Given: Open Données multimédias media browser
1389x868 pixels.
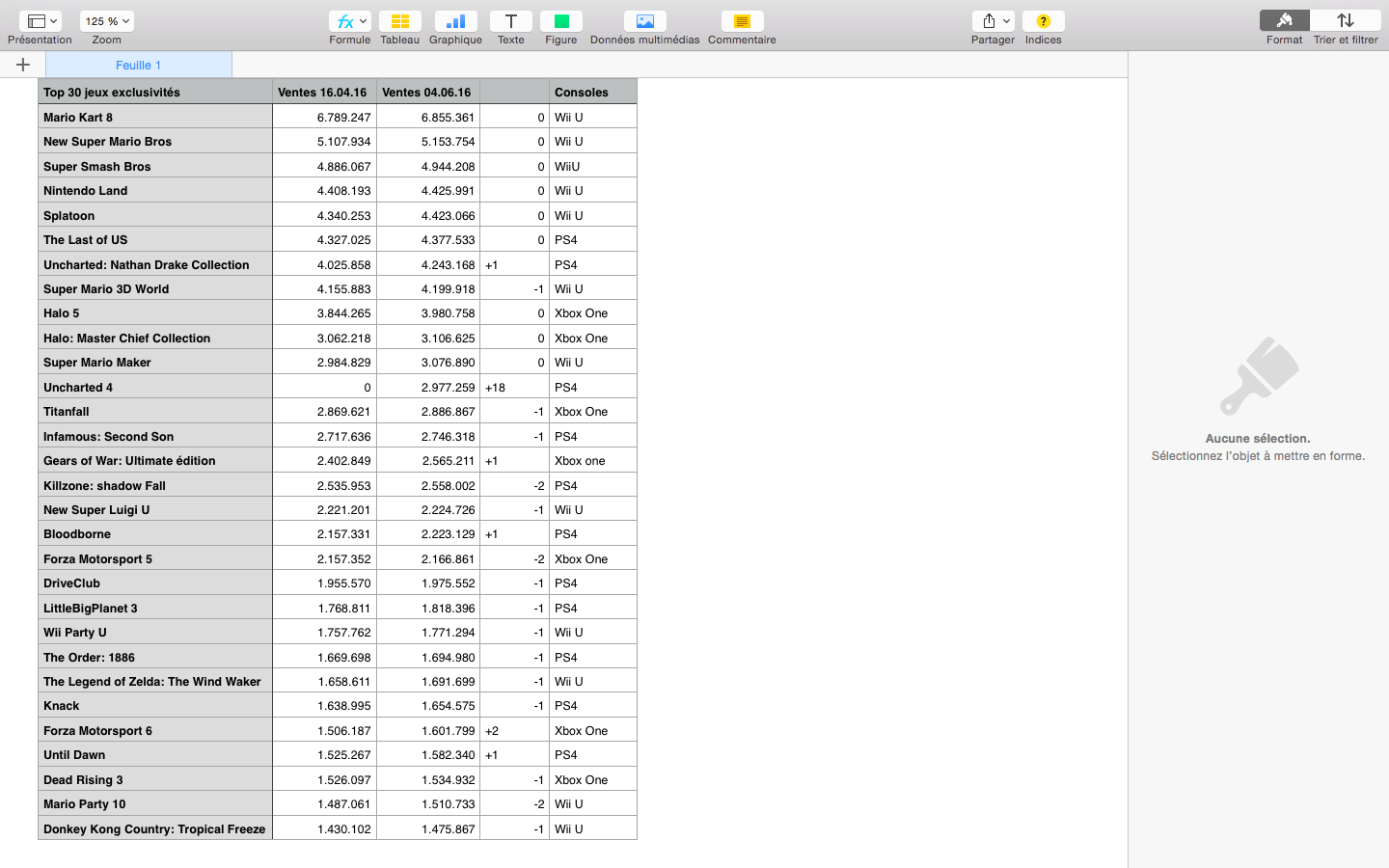Looking at the screenshot, I should [x=645, y=21].
